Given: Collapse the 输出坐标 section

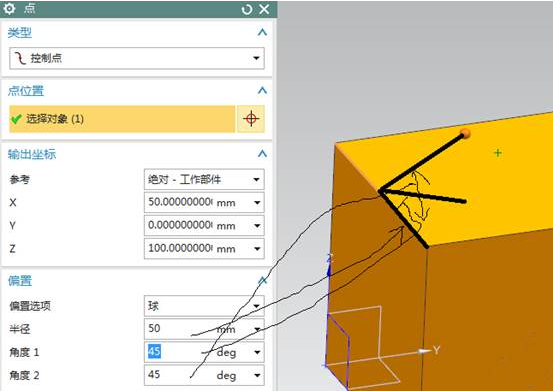Looking at the screenshot, I should pos(262,154).
